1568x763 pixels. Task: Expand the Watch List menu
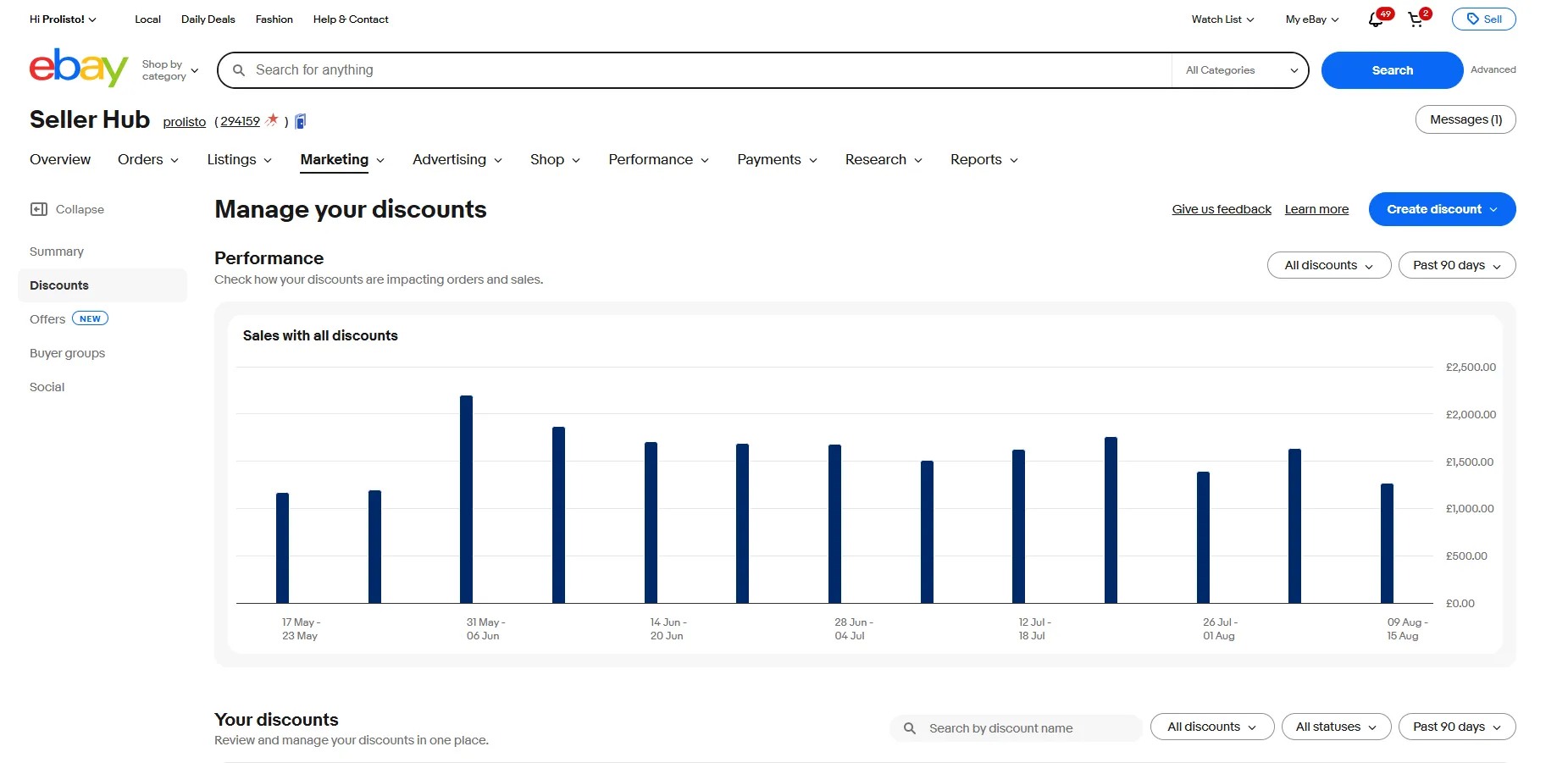(1222, 19)
